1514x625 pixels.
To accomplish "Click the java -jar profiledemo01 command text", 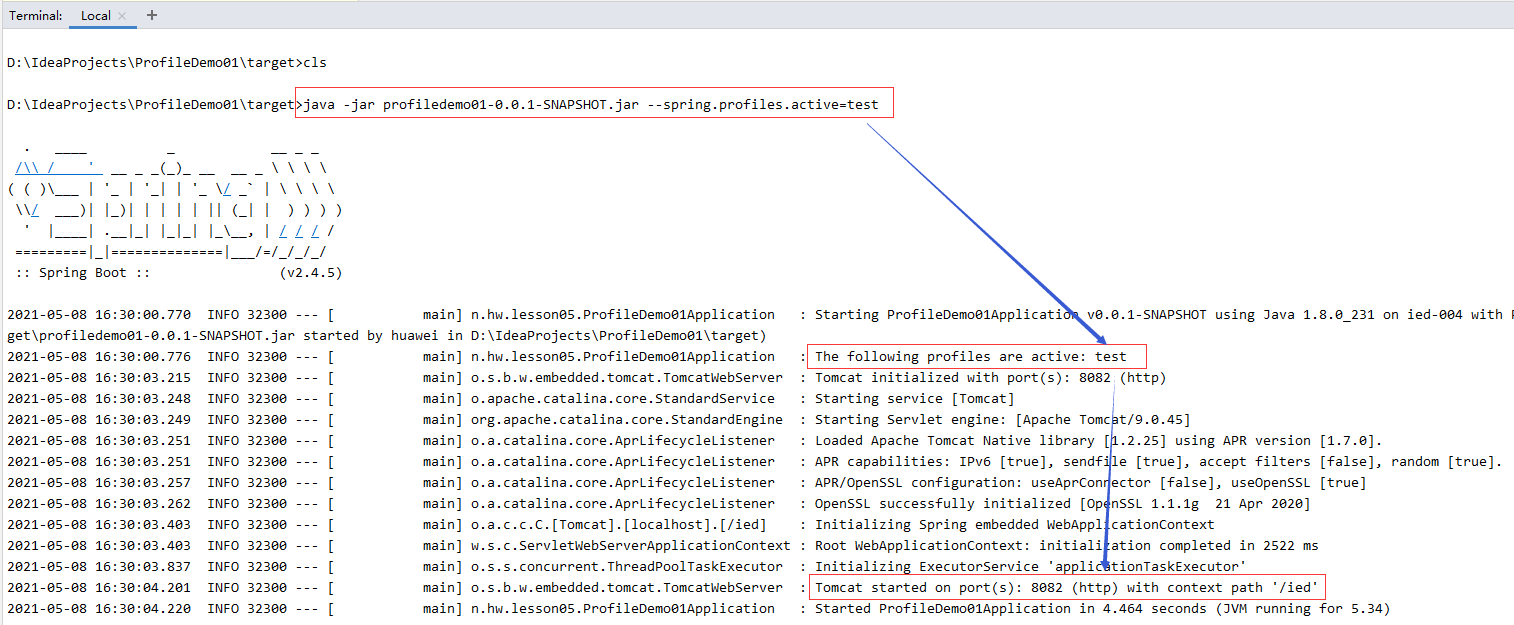I will pos(590,104).
